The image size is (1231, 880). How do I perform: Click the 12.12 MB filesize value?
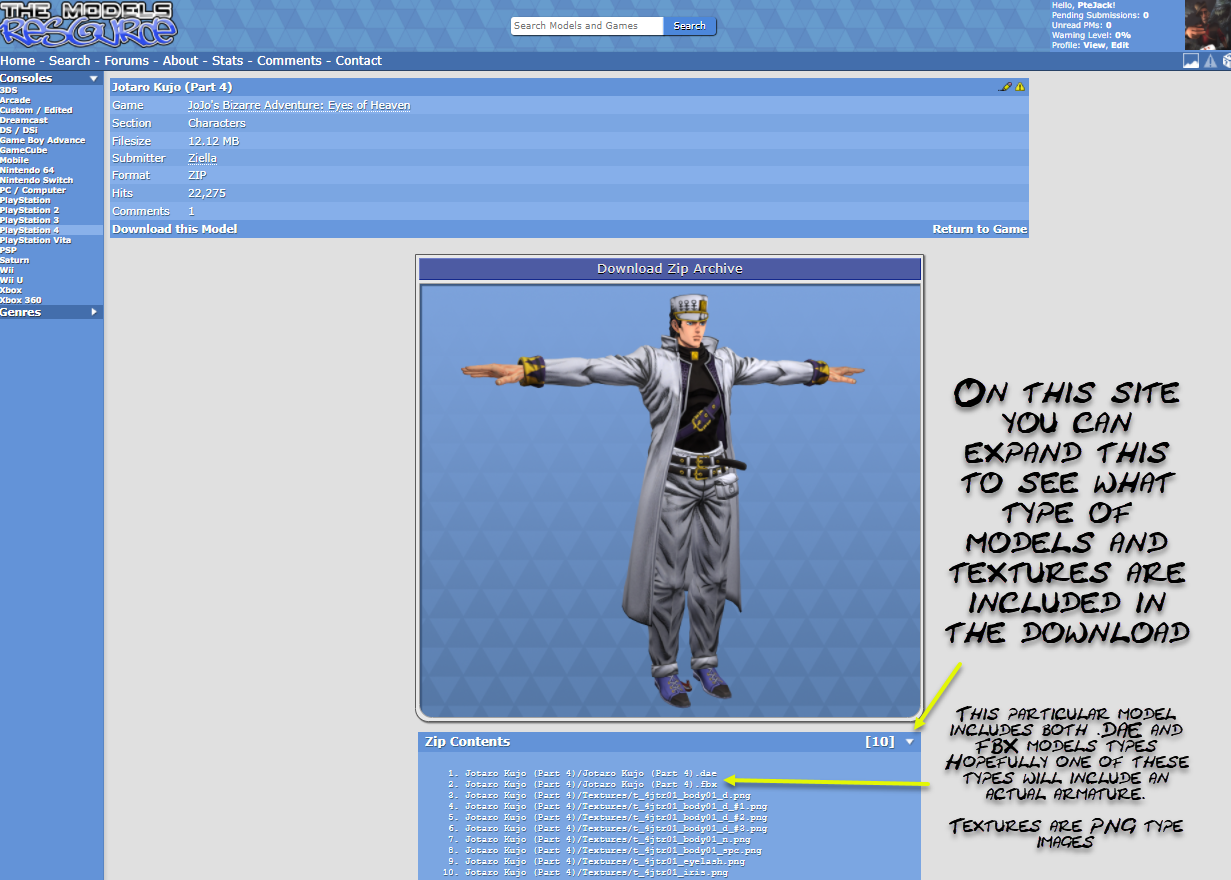pos(213,141)
